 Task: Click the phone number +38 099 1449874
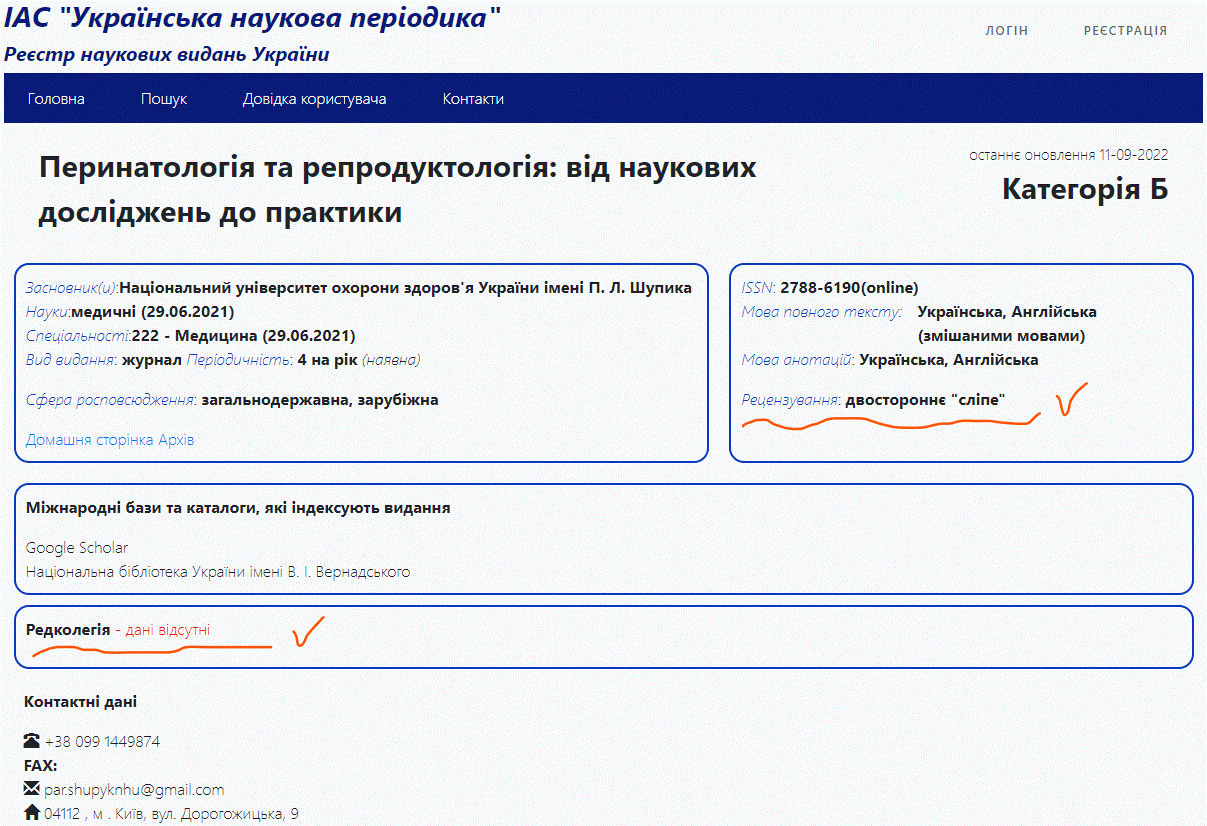tap(103, 742)
